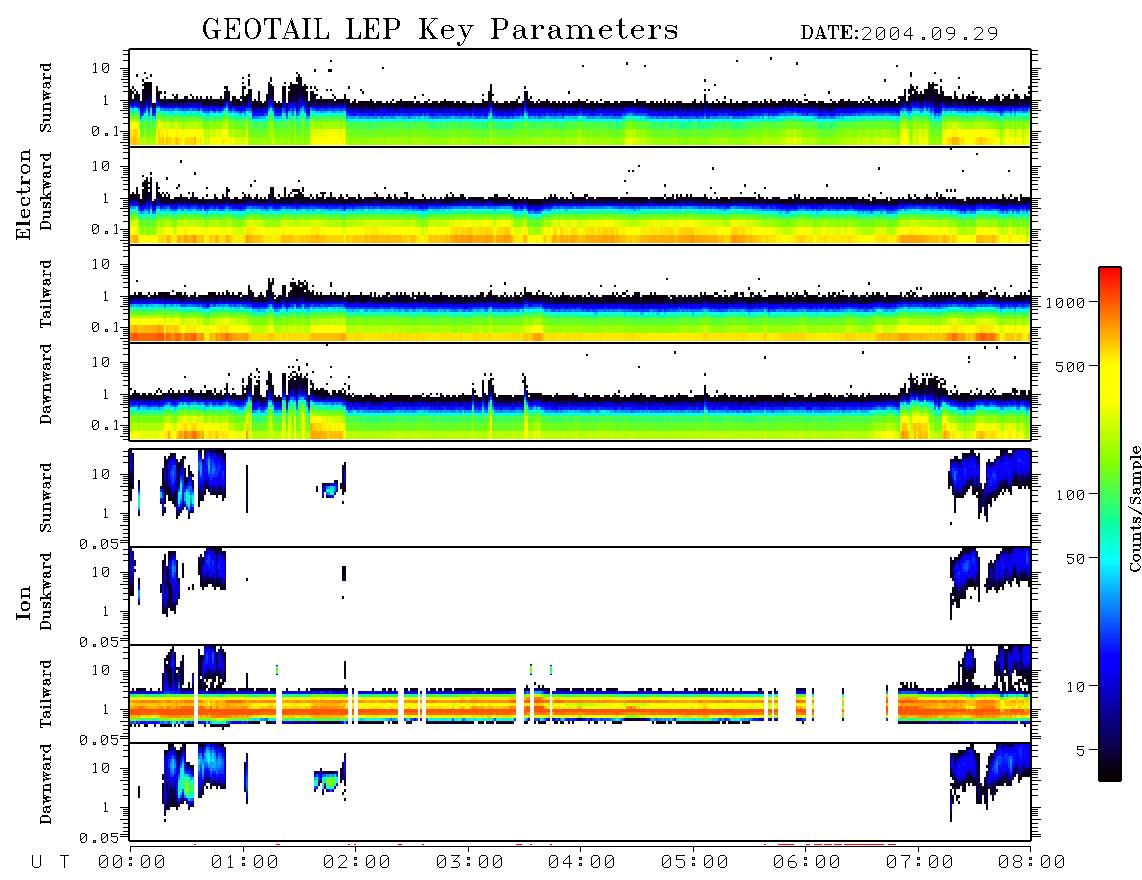Click the '01:00' time tick label

pos(245,863)
